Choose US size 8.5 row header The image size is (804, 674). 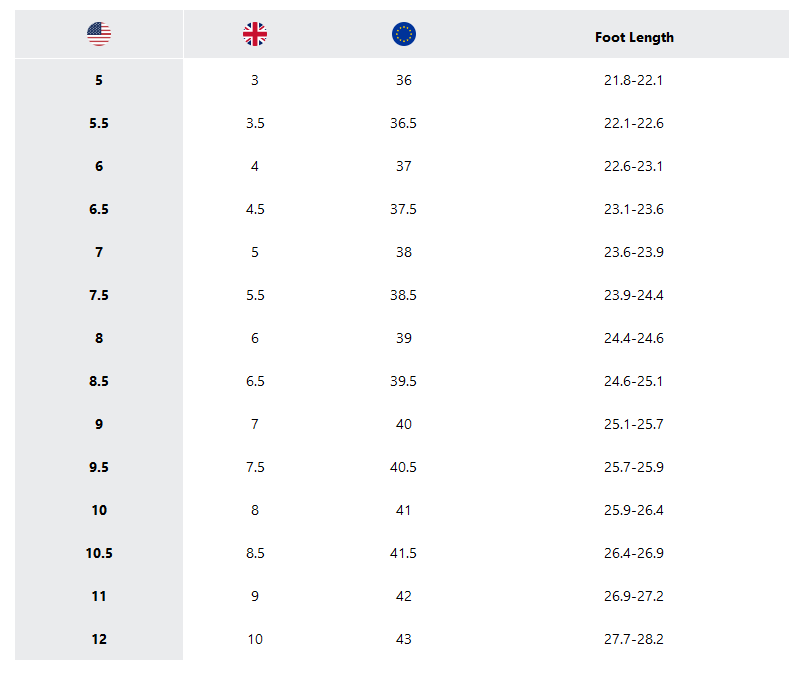click(x=99, y=382)
